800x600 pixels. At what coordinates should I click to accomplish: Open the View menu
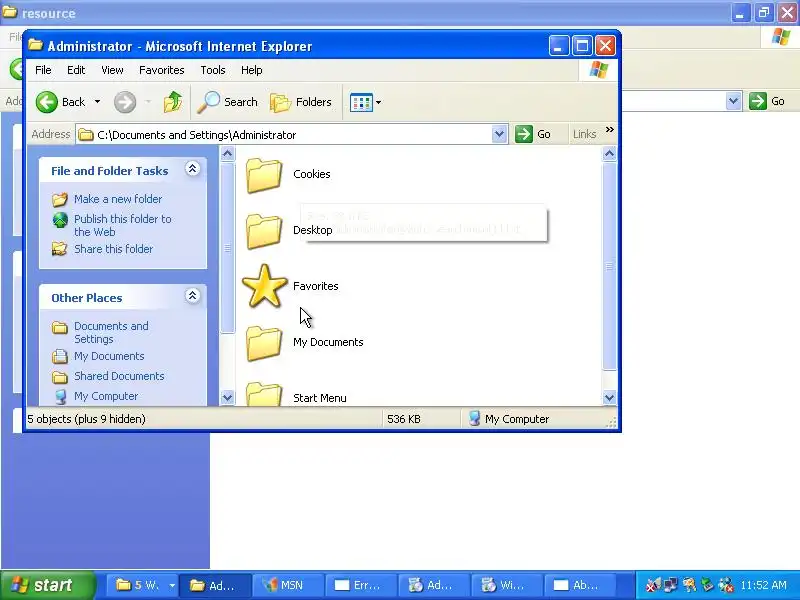click(112, 70)
